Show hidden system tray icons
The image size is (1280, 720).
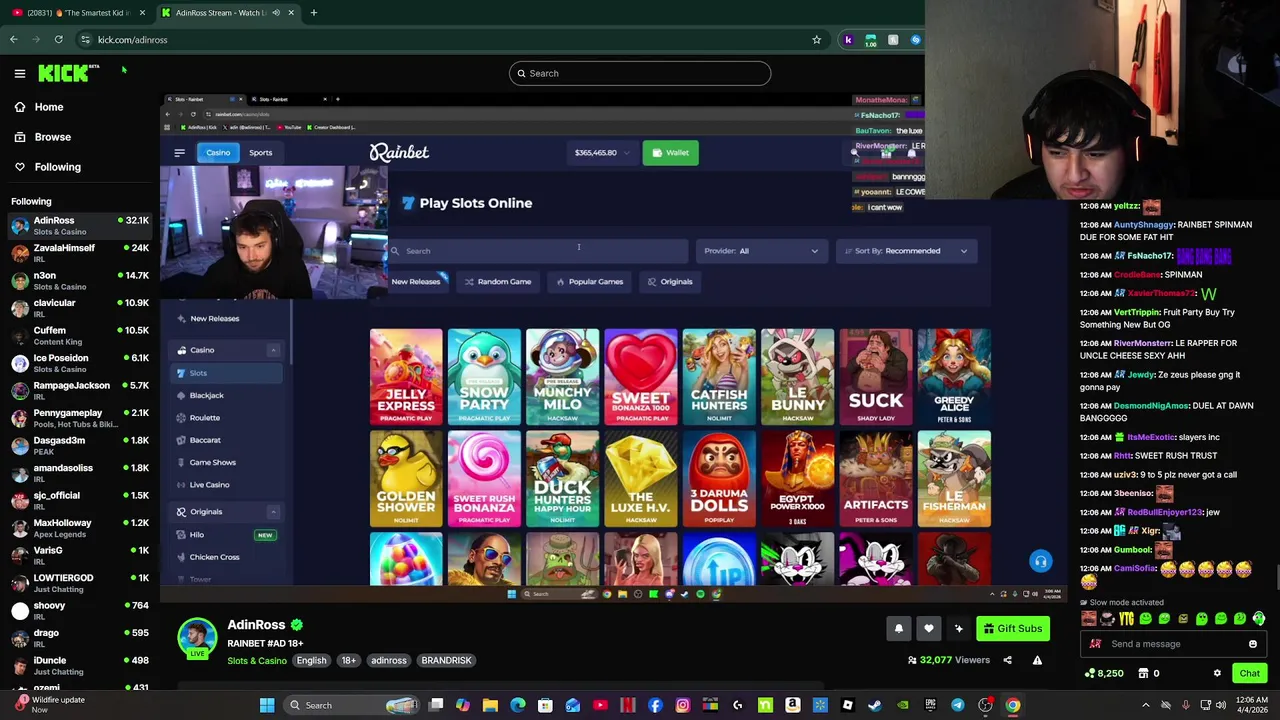click(1146, 705)
